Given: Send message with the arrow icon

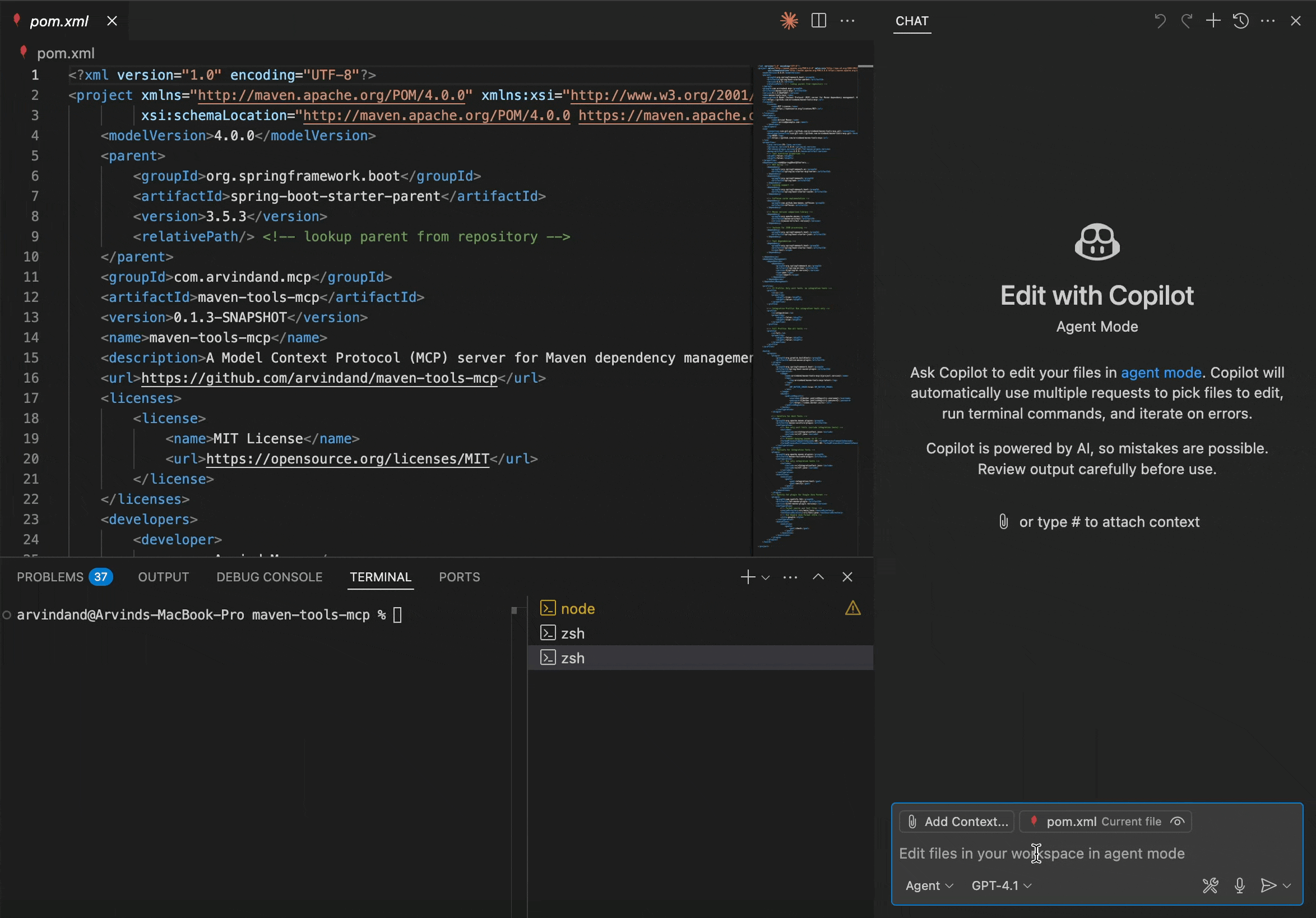Looking at the screenshot, I should click(1268, 885).
